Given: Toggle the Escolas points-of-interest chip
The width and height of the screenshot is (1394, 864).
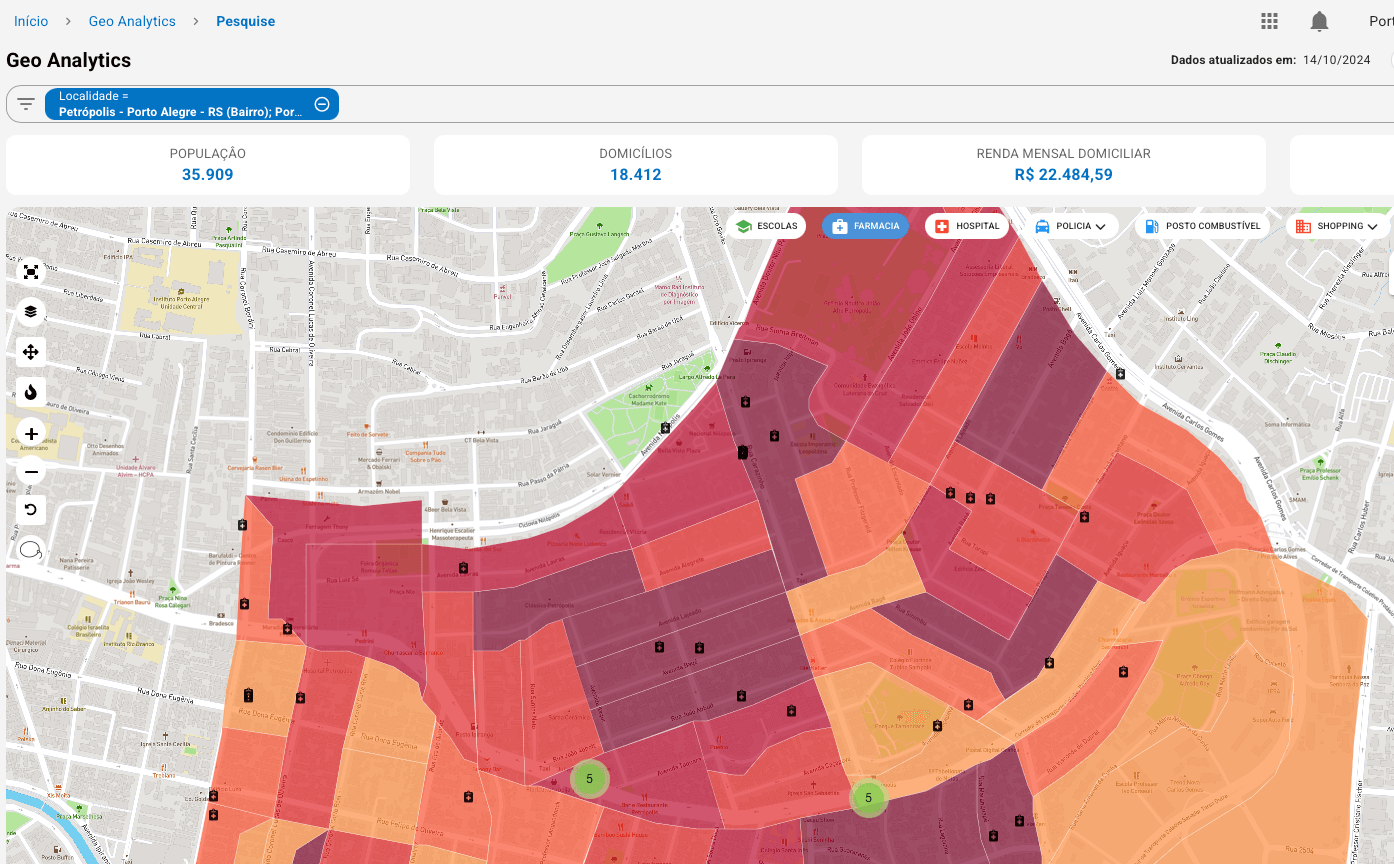Looking at the screenshot, I should click(767, 226).
